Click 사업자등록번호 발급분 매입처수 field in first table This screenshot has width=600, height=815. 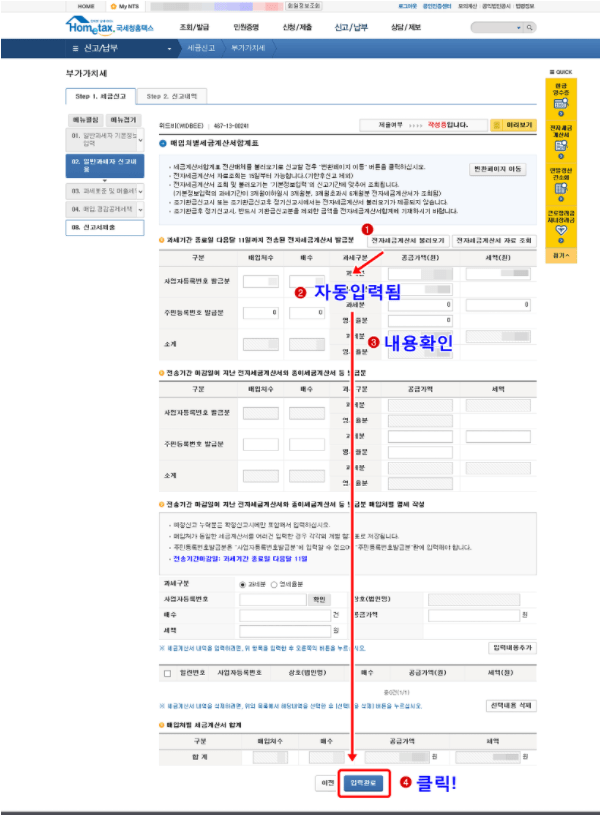click(x=261, y=281)
